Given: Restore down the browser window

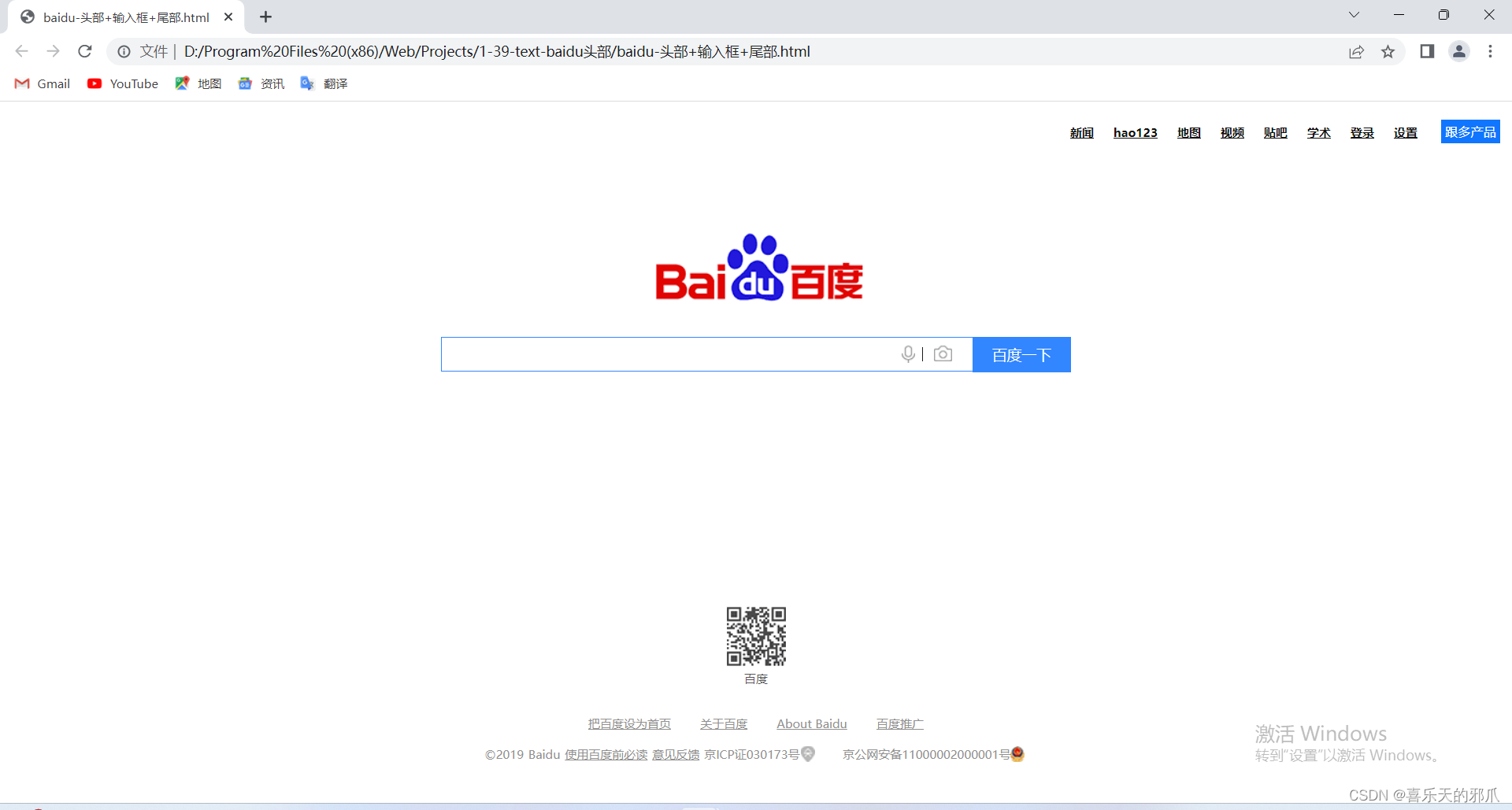Looking at the screenshot, I should click(1443, 15).
